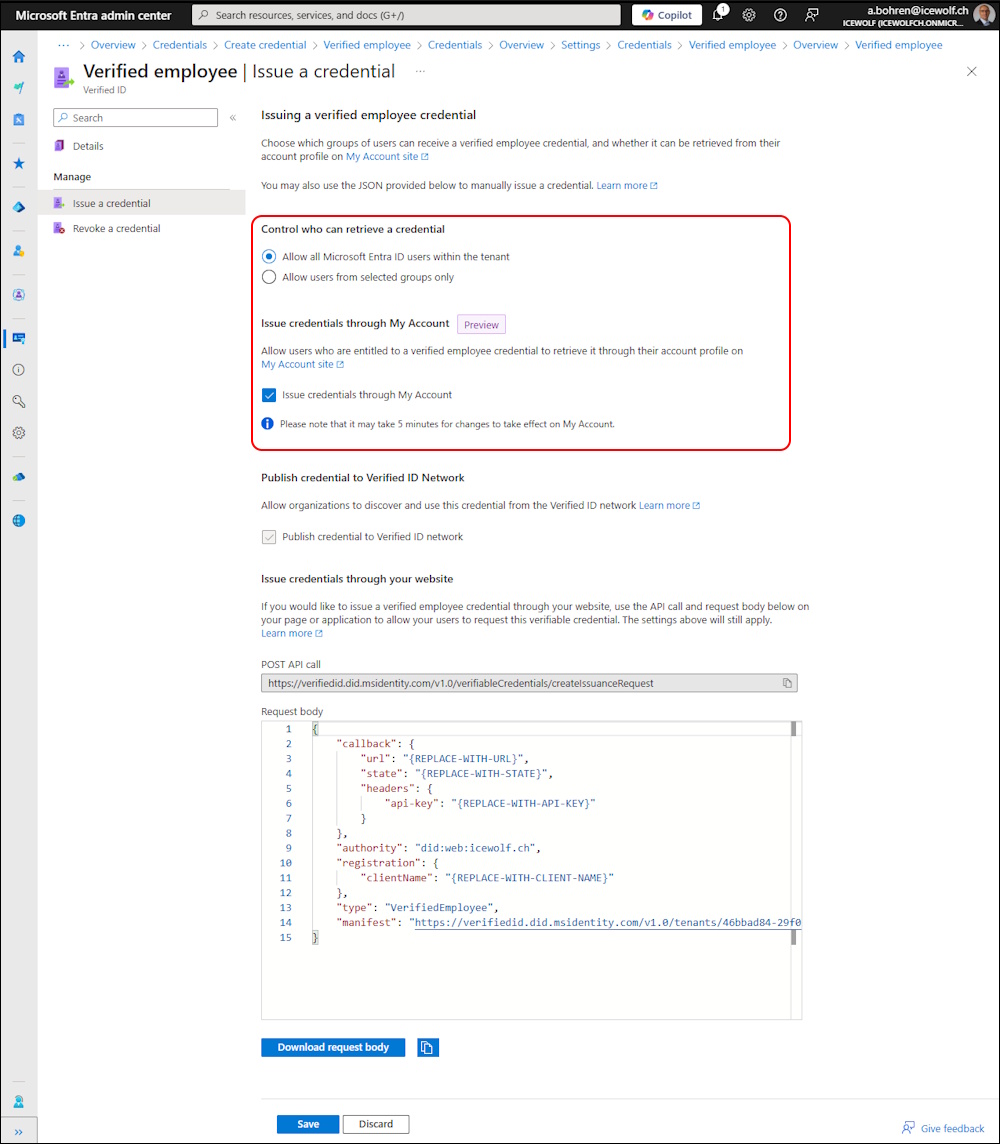This screenshot has height=1144, width=1000.
Task: Open My Account site link in the intro
Action: [387, 157]
